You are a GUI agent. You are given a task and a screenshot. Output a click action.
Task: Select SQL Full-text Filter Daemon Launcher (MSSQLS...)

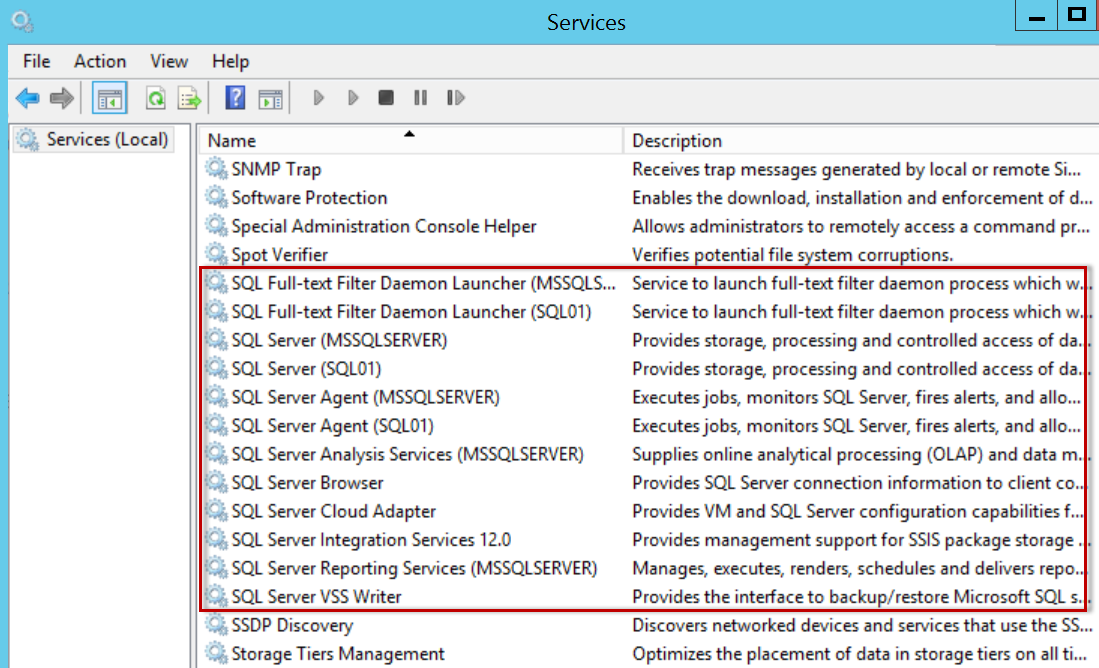pyautogui.click(x=423, y=283)
